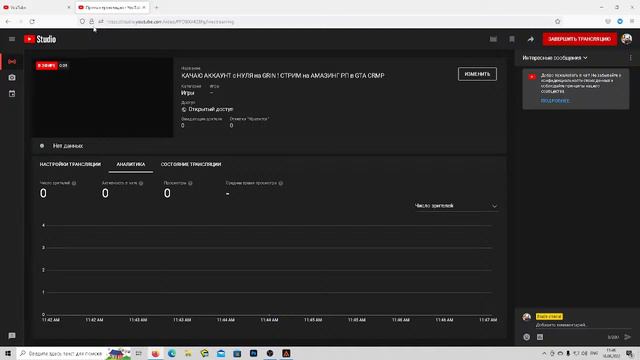Screen dimensions: 640x360
Task: Open the feedback icon at sidebar bottom
Action: pos(12,336)
